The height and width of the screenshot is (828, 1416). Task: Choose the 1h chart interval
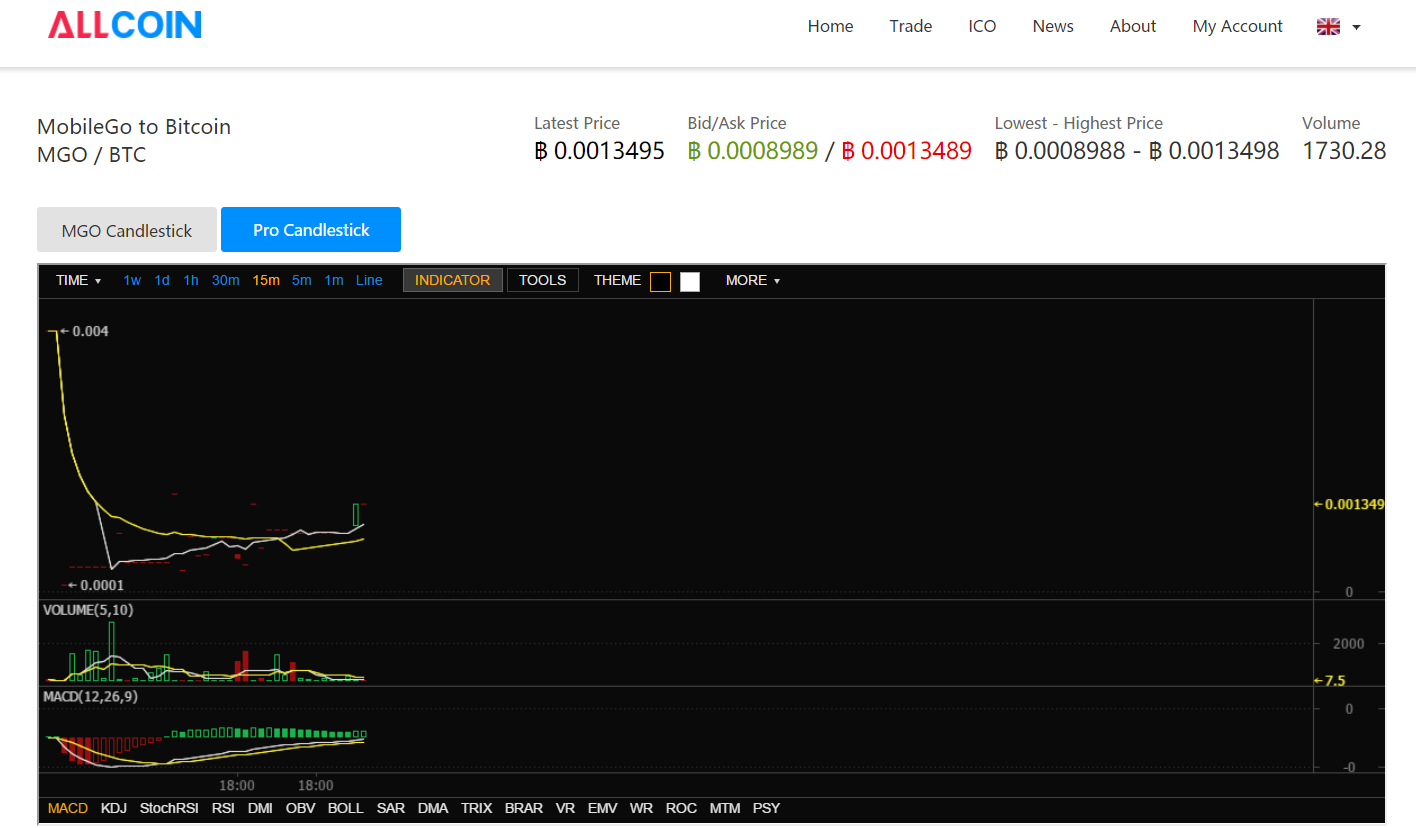tap(191, 280)
